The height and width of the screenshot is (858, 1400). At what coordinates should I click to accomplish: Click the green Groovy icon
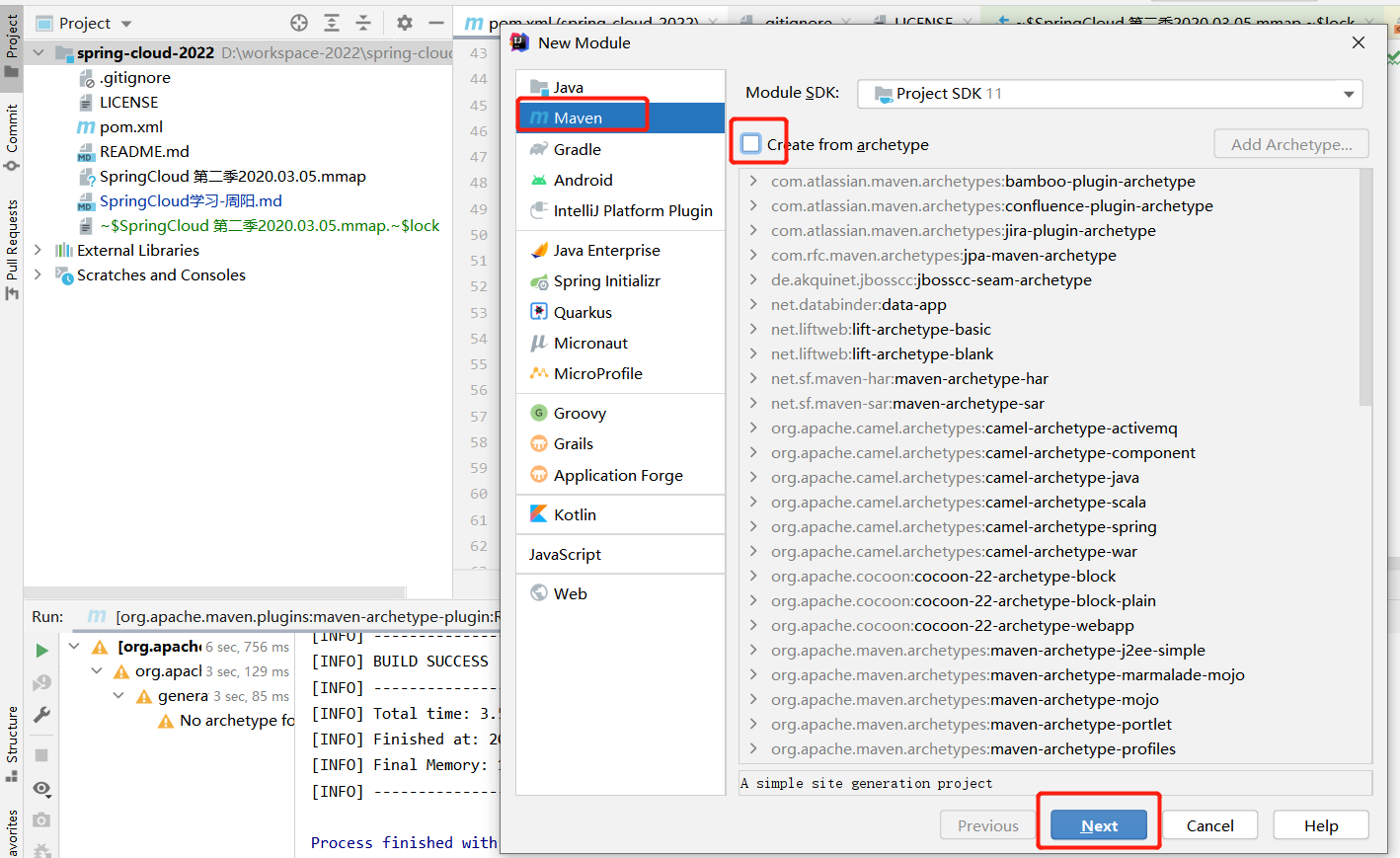click(x=539, y=413)
